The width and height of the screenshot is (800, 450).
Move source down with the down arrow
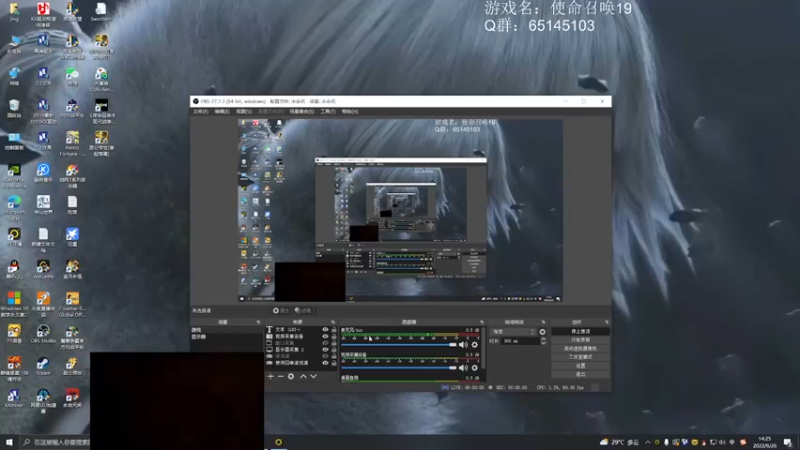pos(313,377)
